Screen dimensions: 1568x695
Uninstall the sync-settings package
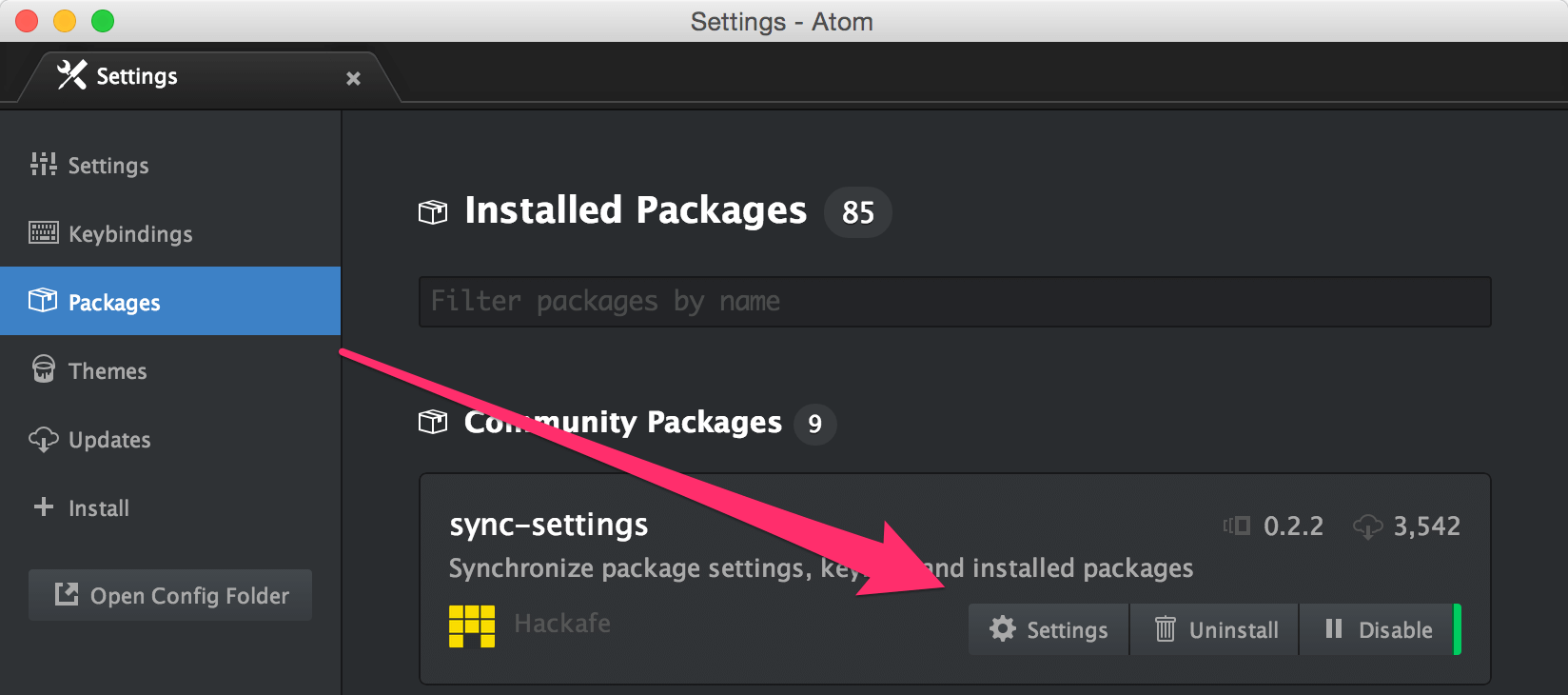tap(1215, 629)
